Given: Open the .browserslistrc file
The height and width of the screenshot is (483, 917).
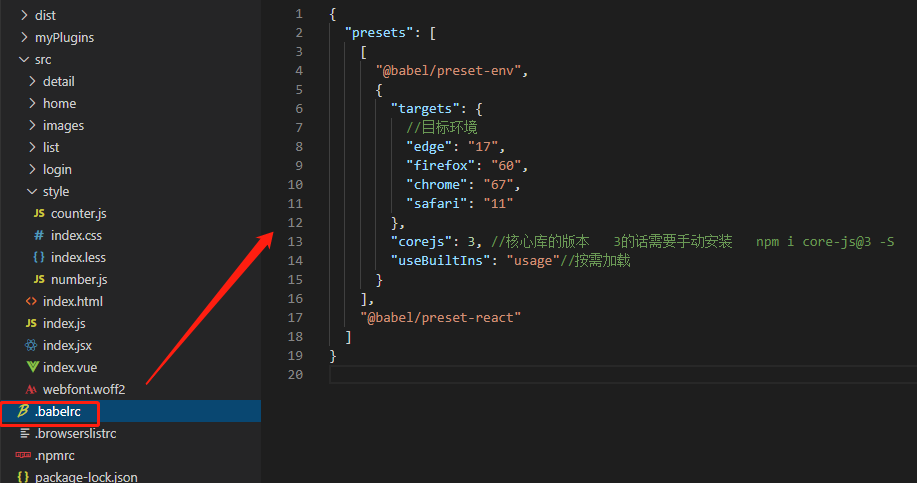Looking at the screenshot, I should pyautogui.click(x=75, y=434).
